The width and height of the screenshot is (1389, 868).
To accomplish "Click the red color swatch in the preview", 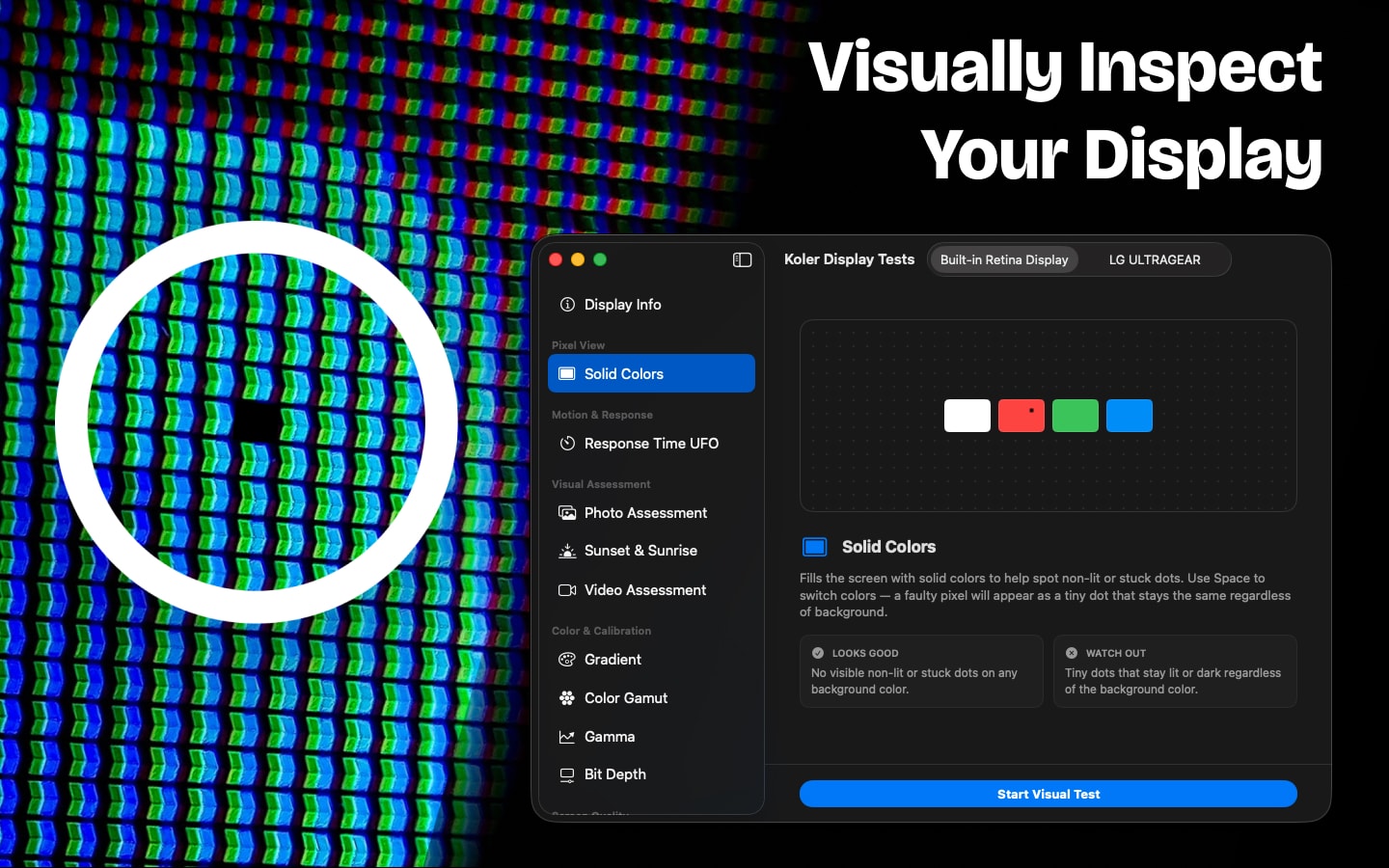I will (1021, 416).
